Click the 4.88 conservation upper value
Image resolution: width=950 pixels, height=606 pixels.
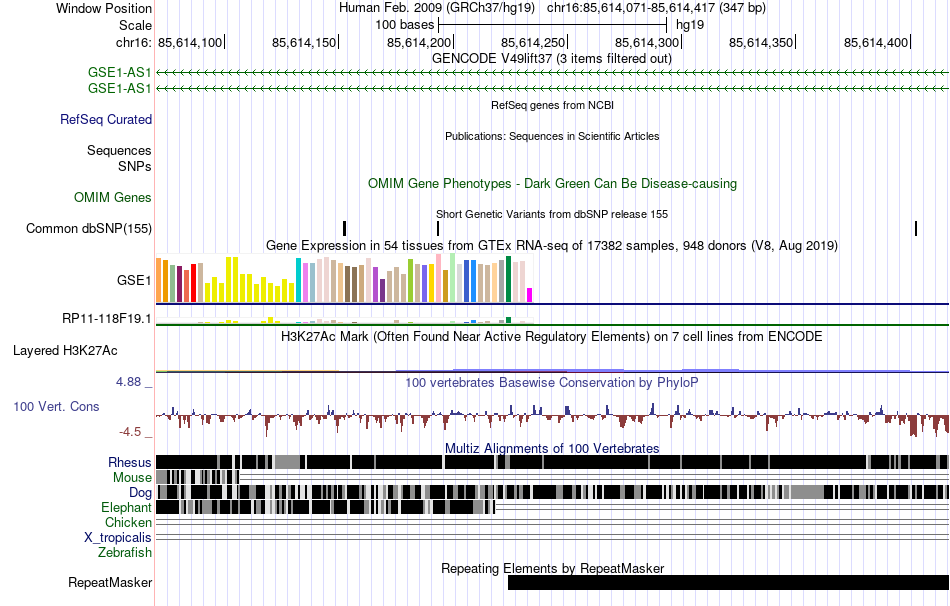pos(128,382)
